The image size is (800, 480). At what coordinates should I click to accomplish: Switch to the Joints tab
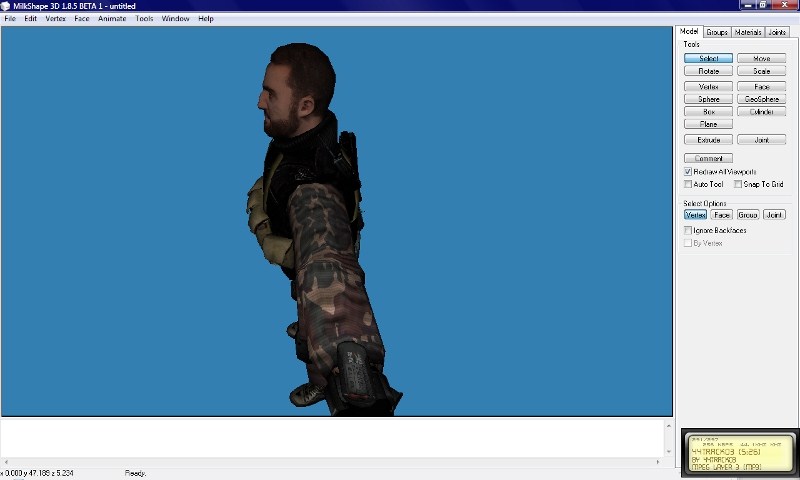click(777, 32)
